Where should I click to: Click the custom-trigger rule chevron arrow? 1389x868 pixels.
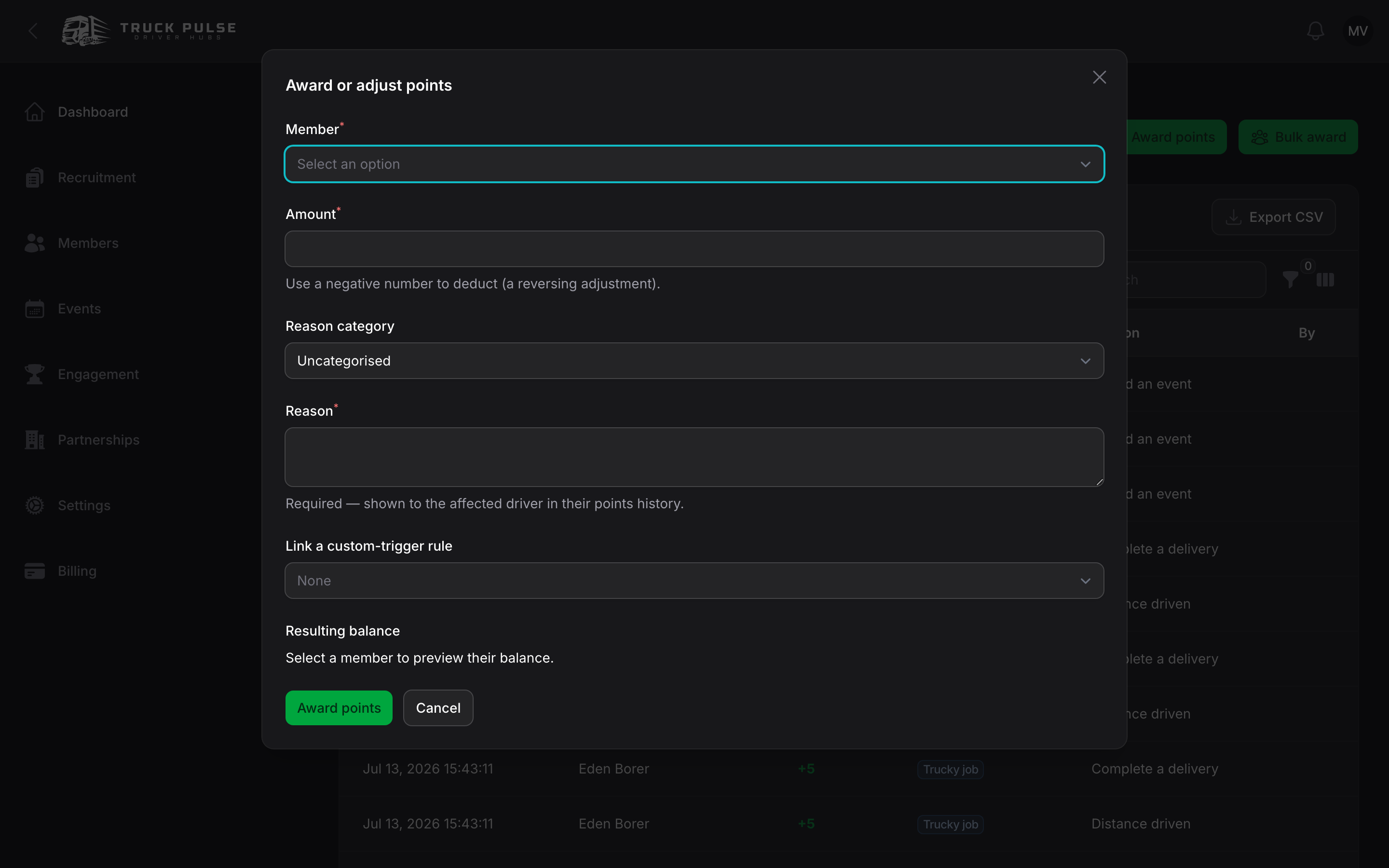(1085, 581)
